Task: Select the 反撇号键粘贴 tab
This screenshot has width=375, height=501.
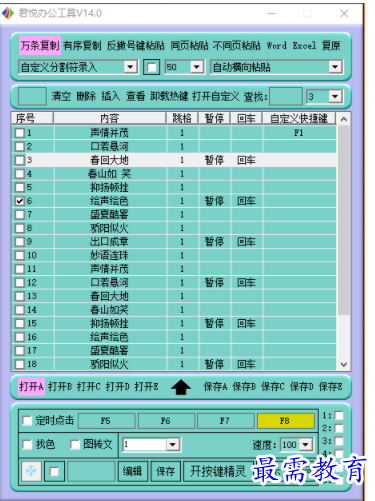Action: point(136,45)
